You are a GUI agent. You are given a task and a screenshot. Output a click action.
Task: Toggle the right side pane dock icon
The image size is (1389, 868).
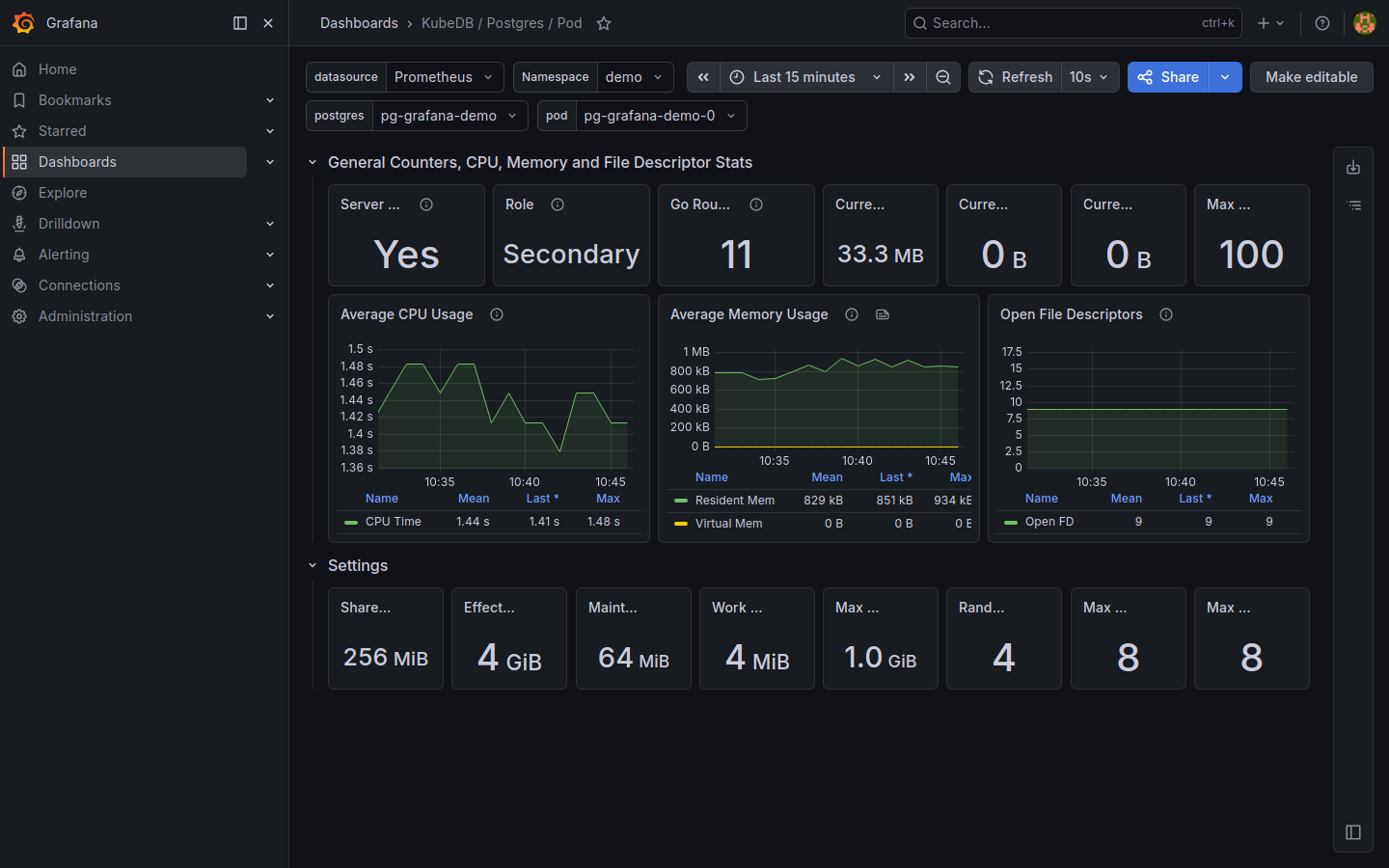click(x=1353, y=832)
